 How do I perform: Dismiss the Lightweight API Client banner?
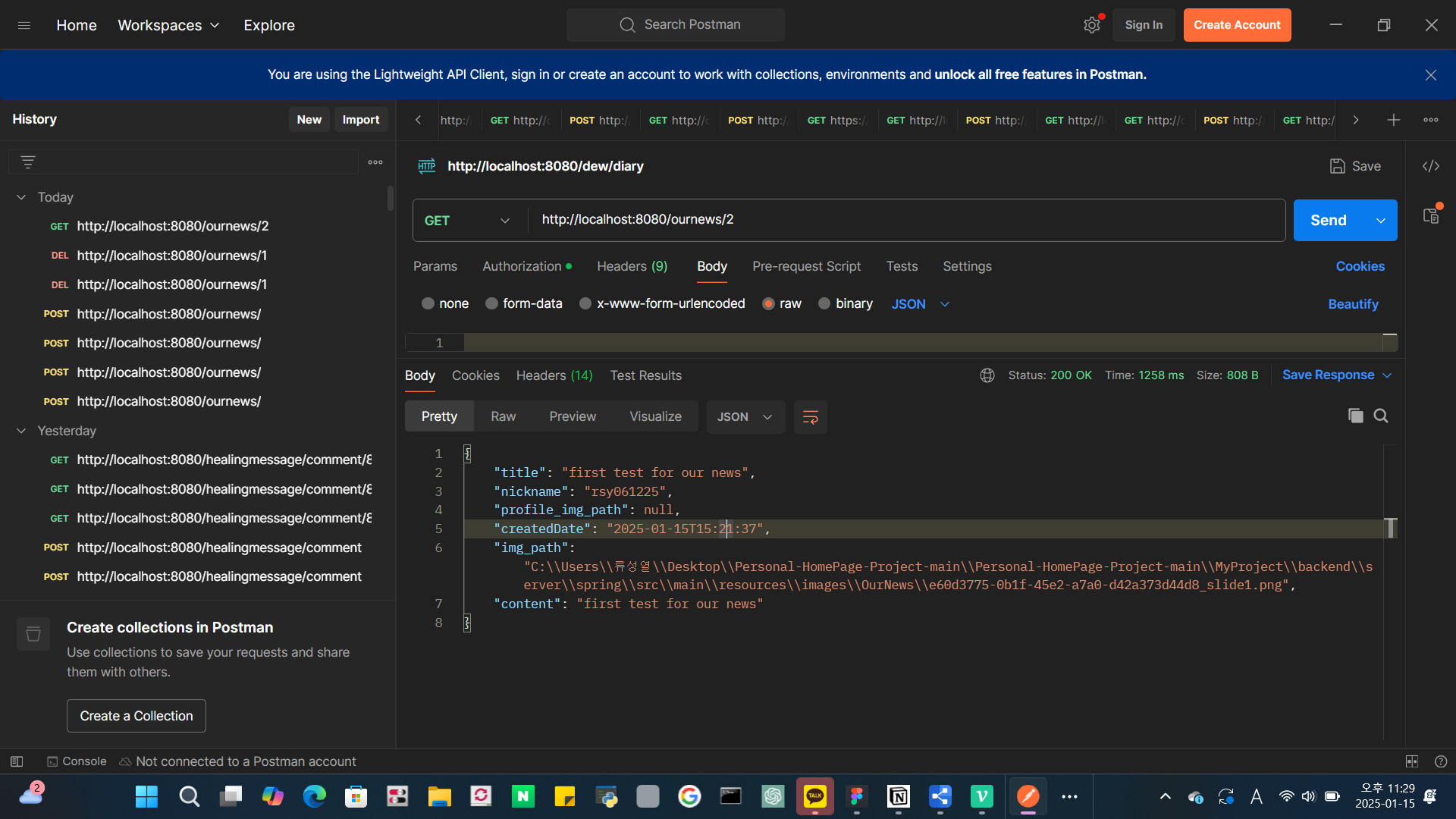pyautogui.click(x=1431, y=75)
